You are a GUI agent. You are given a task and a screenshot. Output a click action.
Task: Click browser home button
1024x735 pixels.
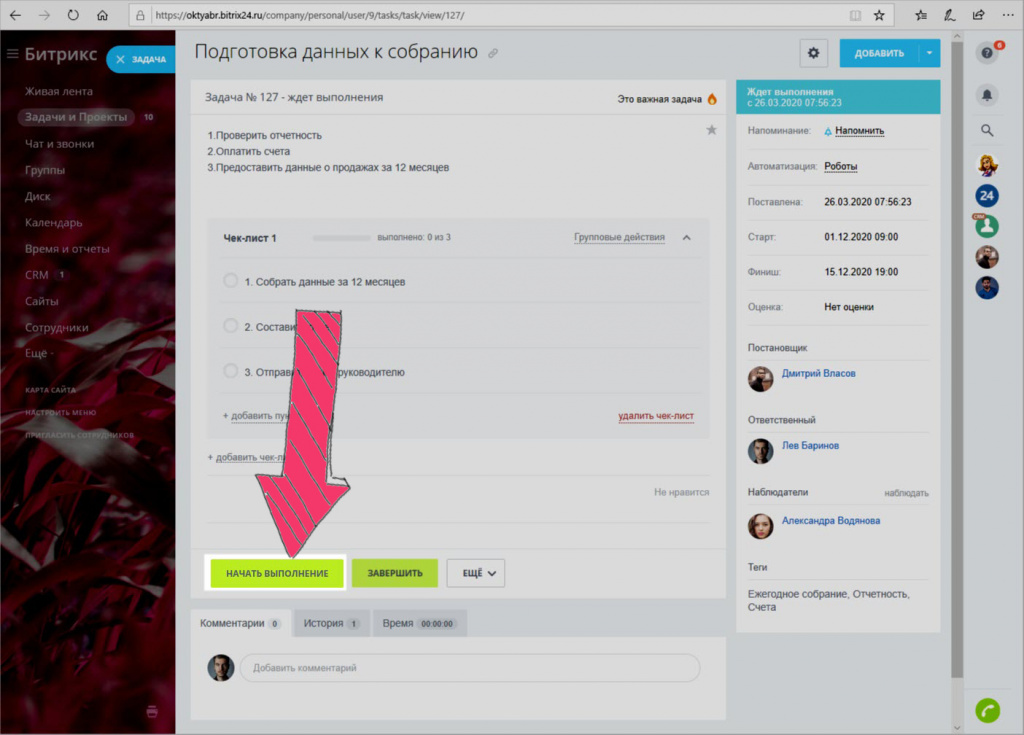coord(102,14)
